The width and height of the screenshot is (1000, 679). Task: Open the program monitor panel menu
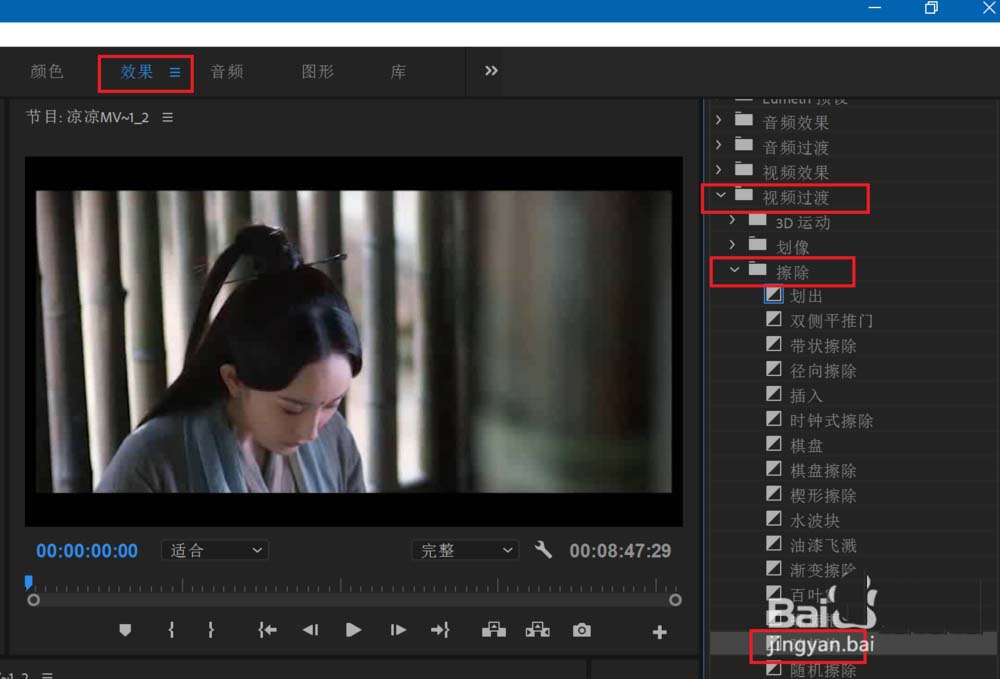pyautogui.click(x=167, y=117)
